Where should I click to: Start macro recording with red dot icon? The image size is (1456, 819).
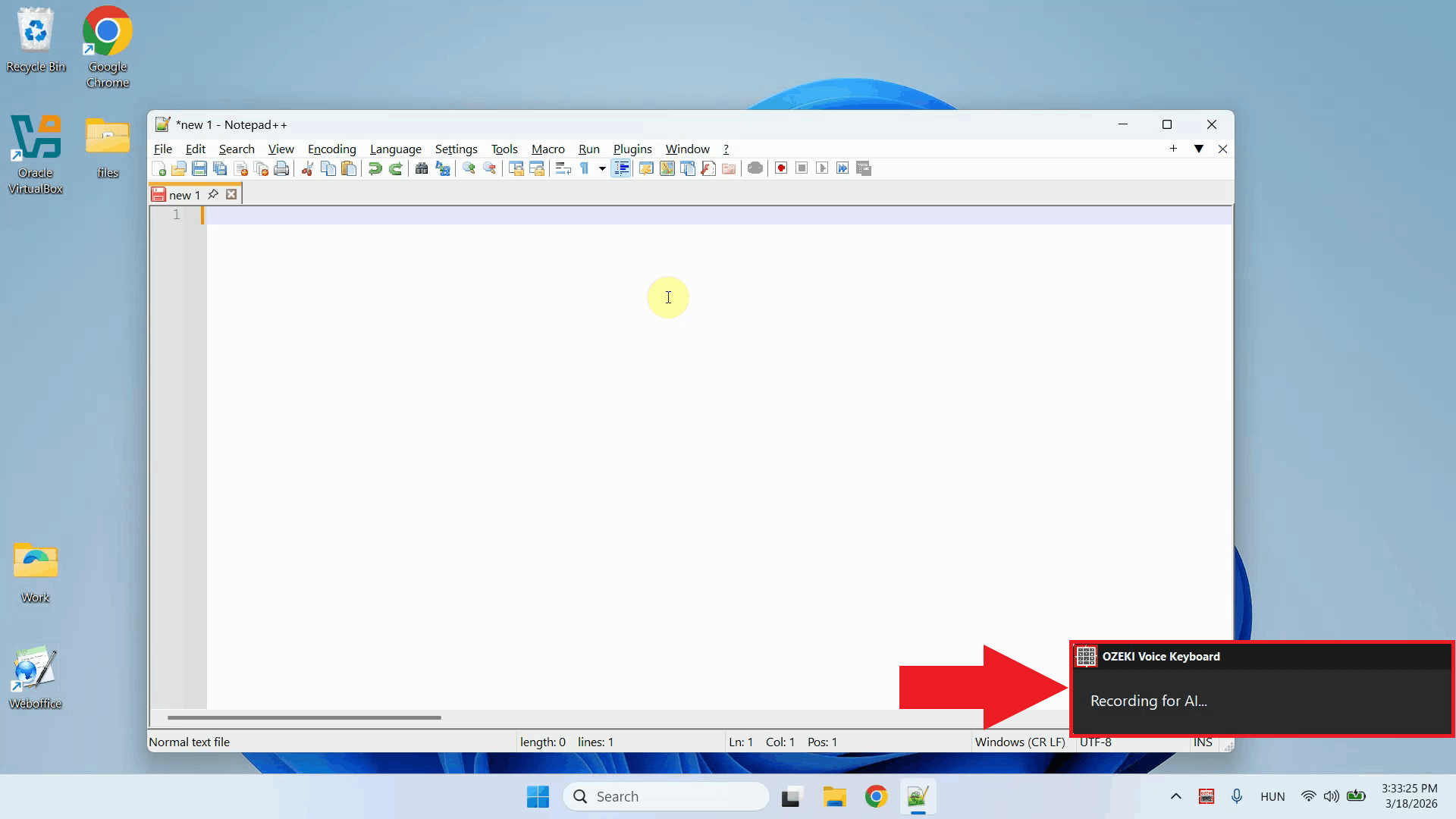tap(781, 168)
